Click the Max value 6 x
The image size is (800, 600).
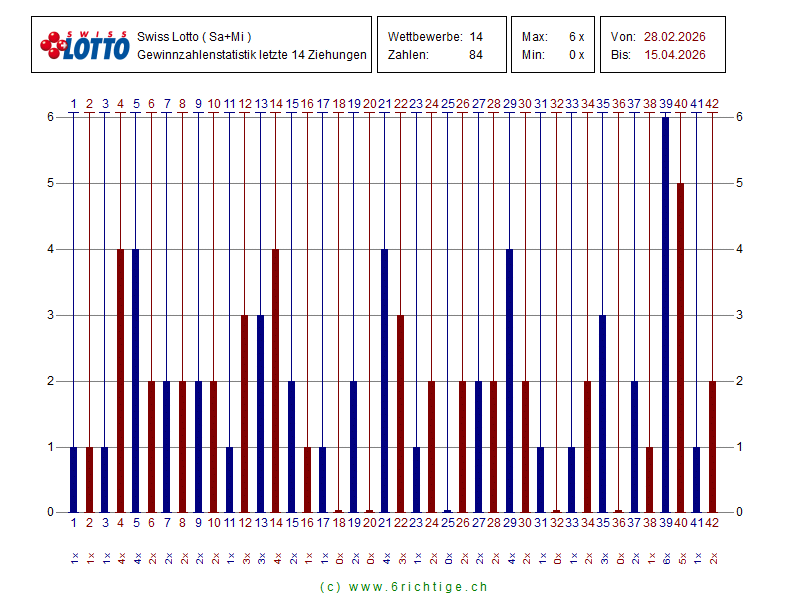pyautogui.click(x=576, y=37)
